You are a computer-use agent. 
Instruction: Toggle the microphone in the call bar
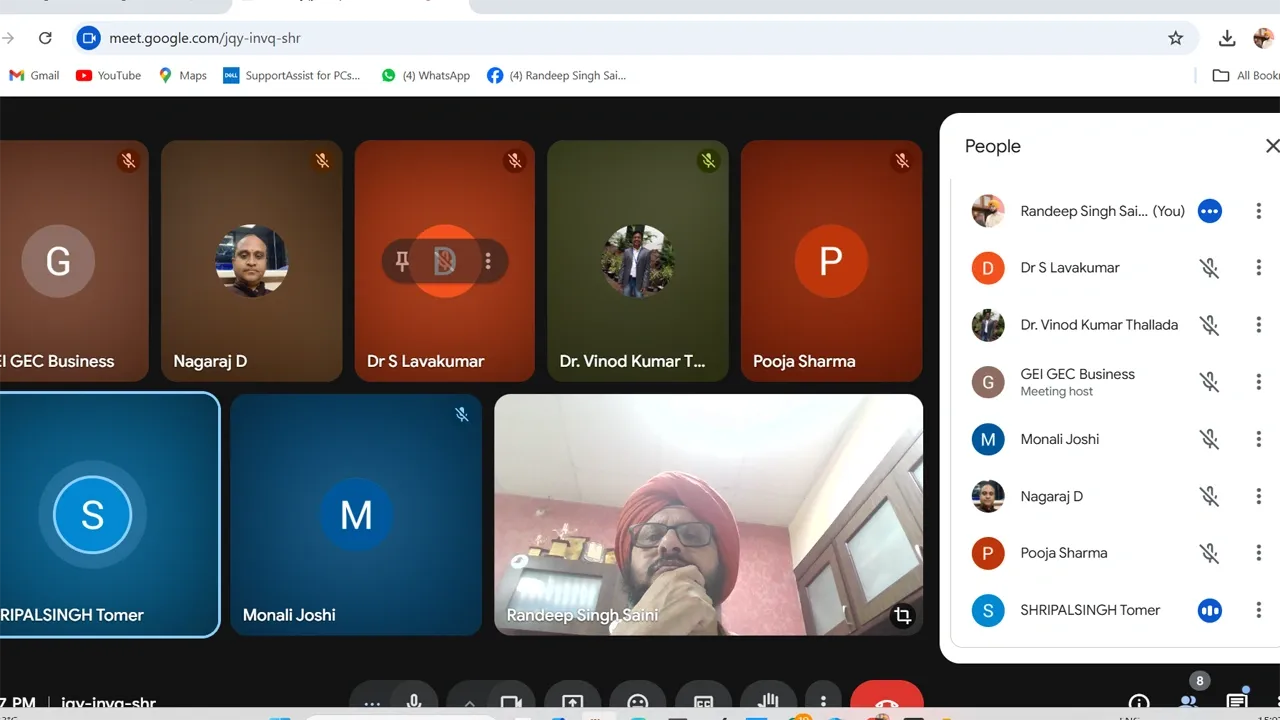point(412,702)
